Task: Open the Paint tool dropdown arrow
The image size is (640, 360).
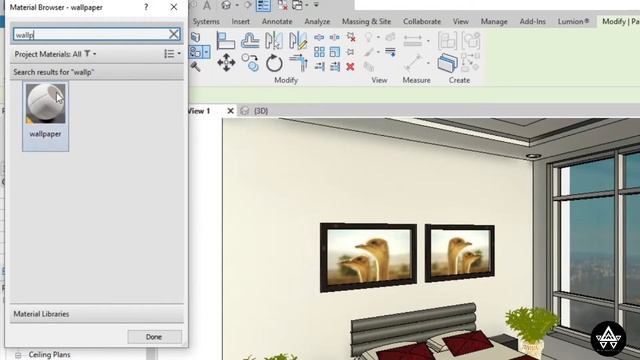Action: (206, 52)
